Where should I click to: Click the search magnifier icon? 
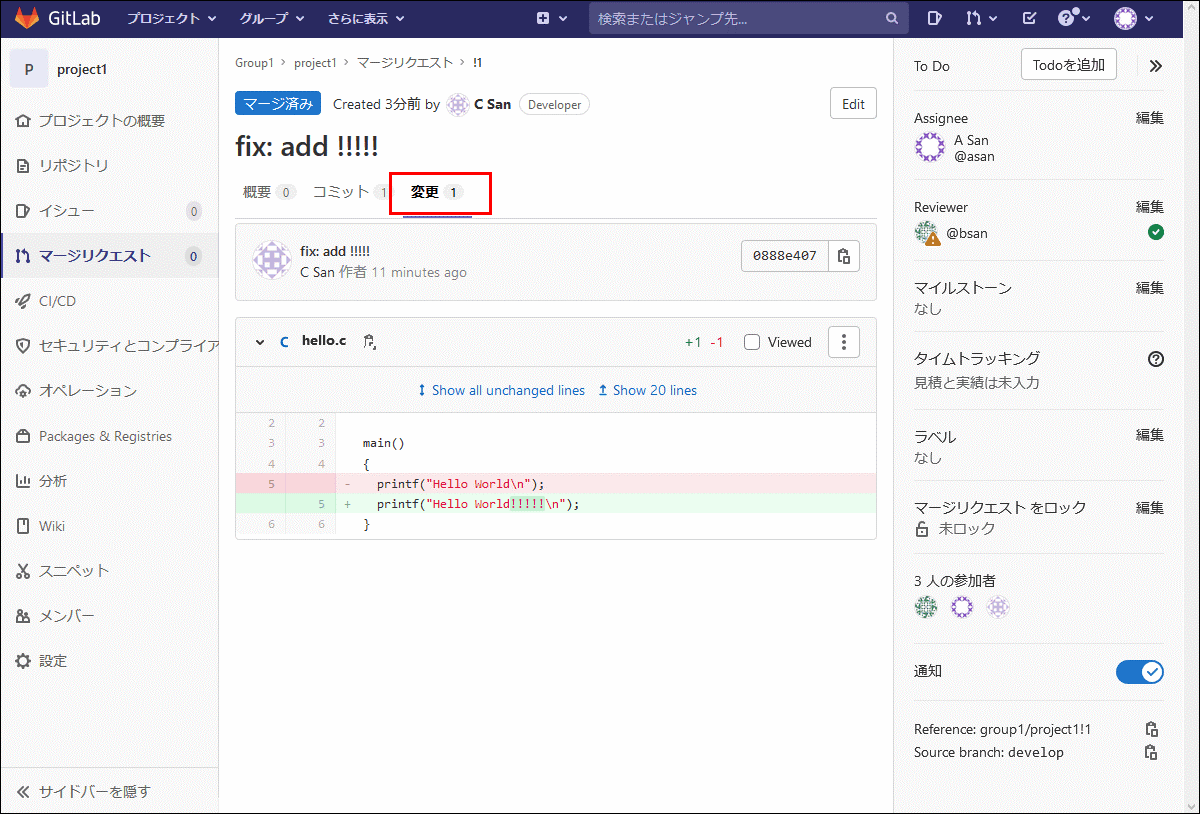coord(891,18)
